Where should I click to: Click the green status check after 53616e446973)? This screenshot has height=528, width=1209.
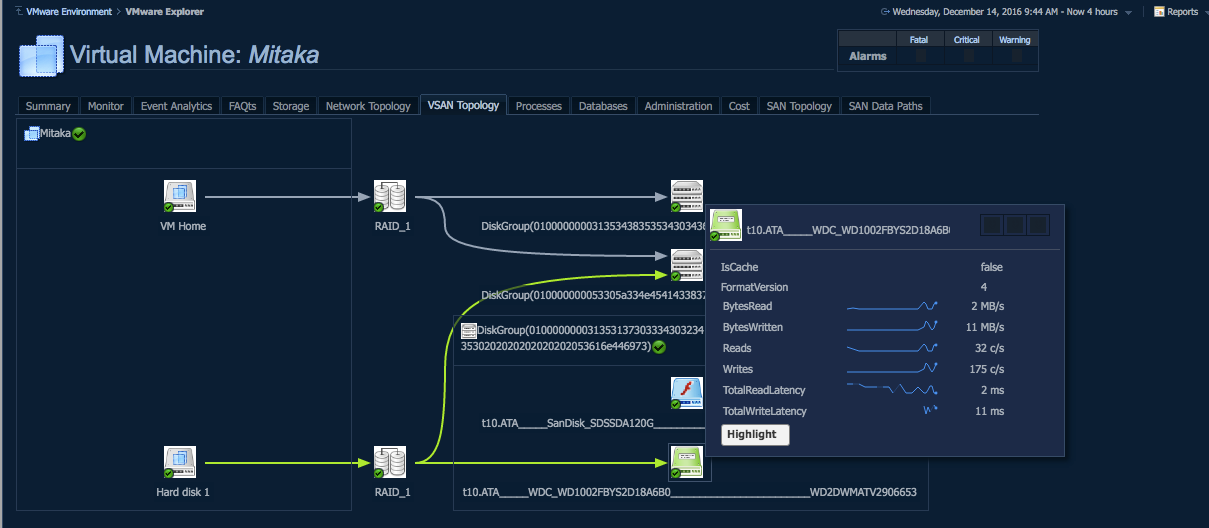pos(659,347)
